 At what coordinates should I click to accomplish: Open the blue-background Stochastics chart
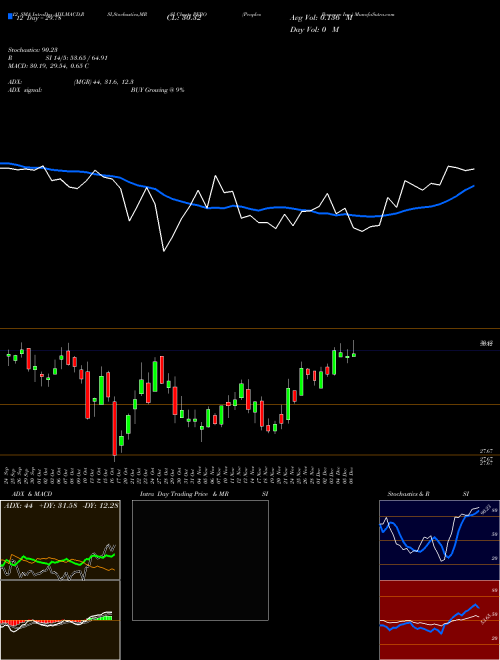pos(439,540)
